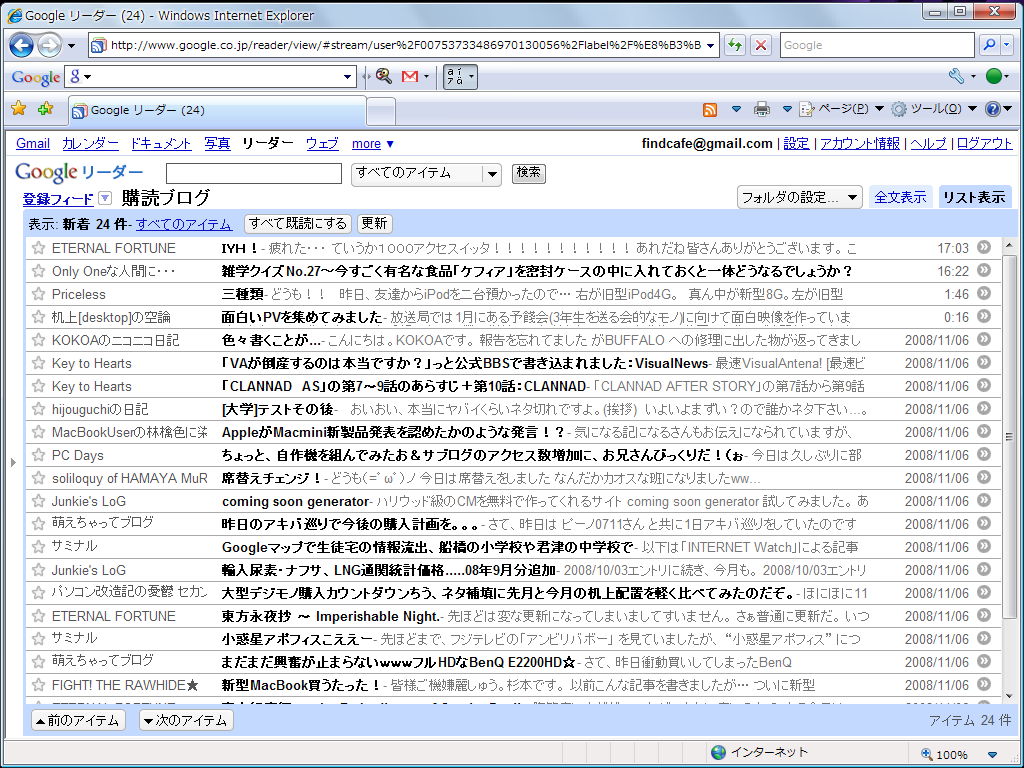This screenshot has height=768, width=1024.
Task: Switch to 全文表示 view
Action: click(900, 197)
